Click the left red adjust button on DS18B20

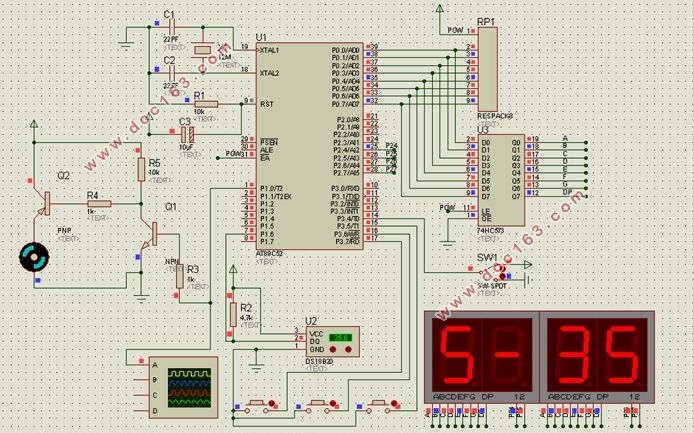[333, 350]
